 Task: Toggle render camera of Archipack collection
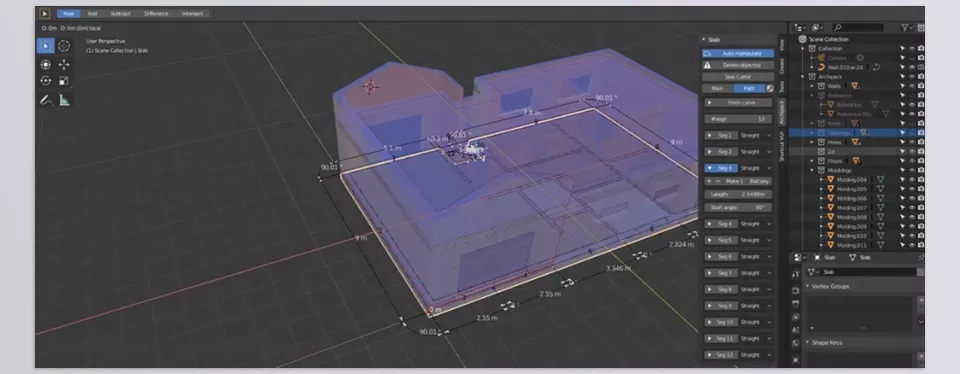click(921, 77)
